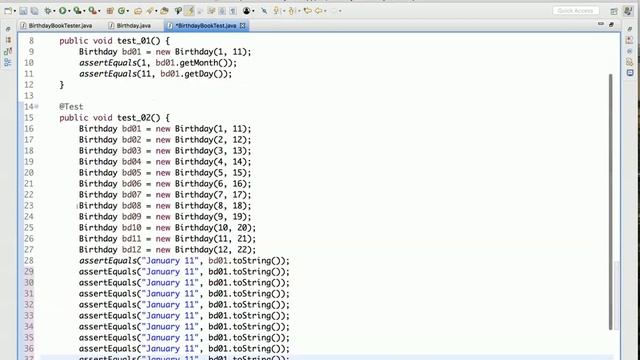The image size is (640, 360).
Task: Click the dark round toolbar icon
Action: (x=246, y=11)
